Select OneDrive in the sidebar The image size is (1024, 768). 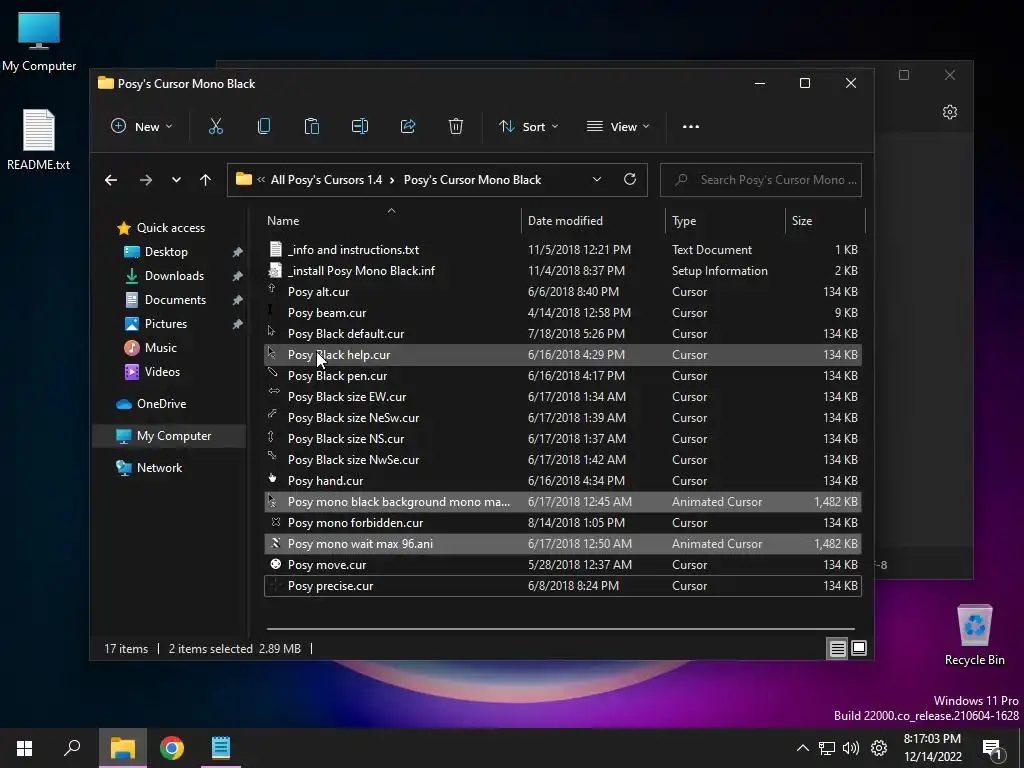[161, 404]
